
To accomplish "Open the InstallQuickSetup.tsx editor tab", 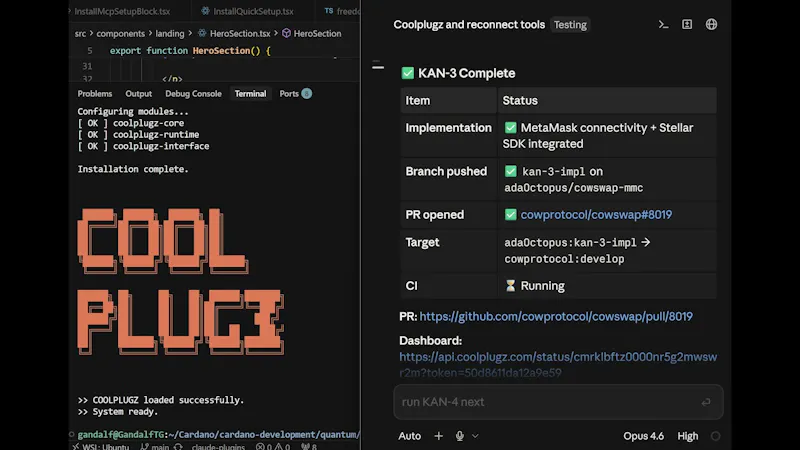I will 247,11.
